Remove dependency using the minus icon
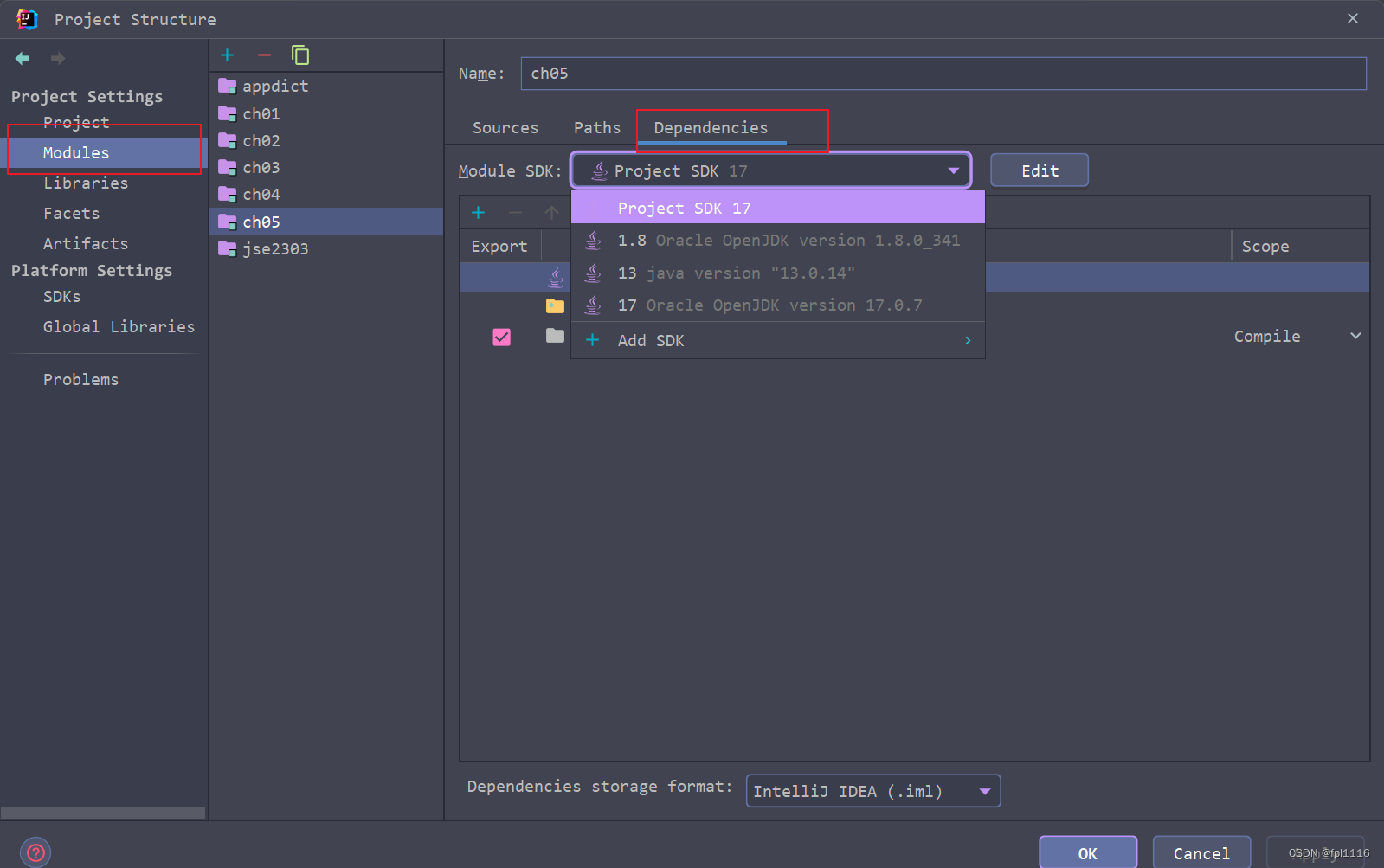 tap(515, 212)
